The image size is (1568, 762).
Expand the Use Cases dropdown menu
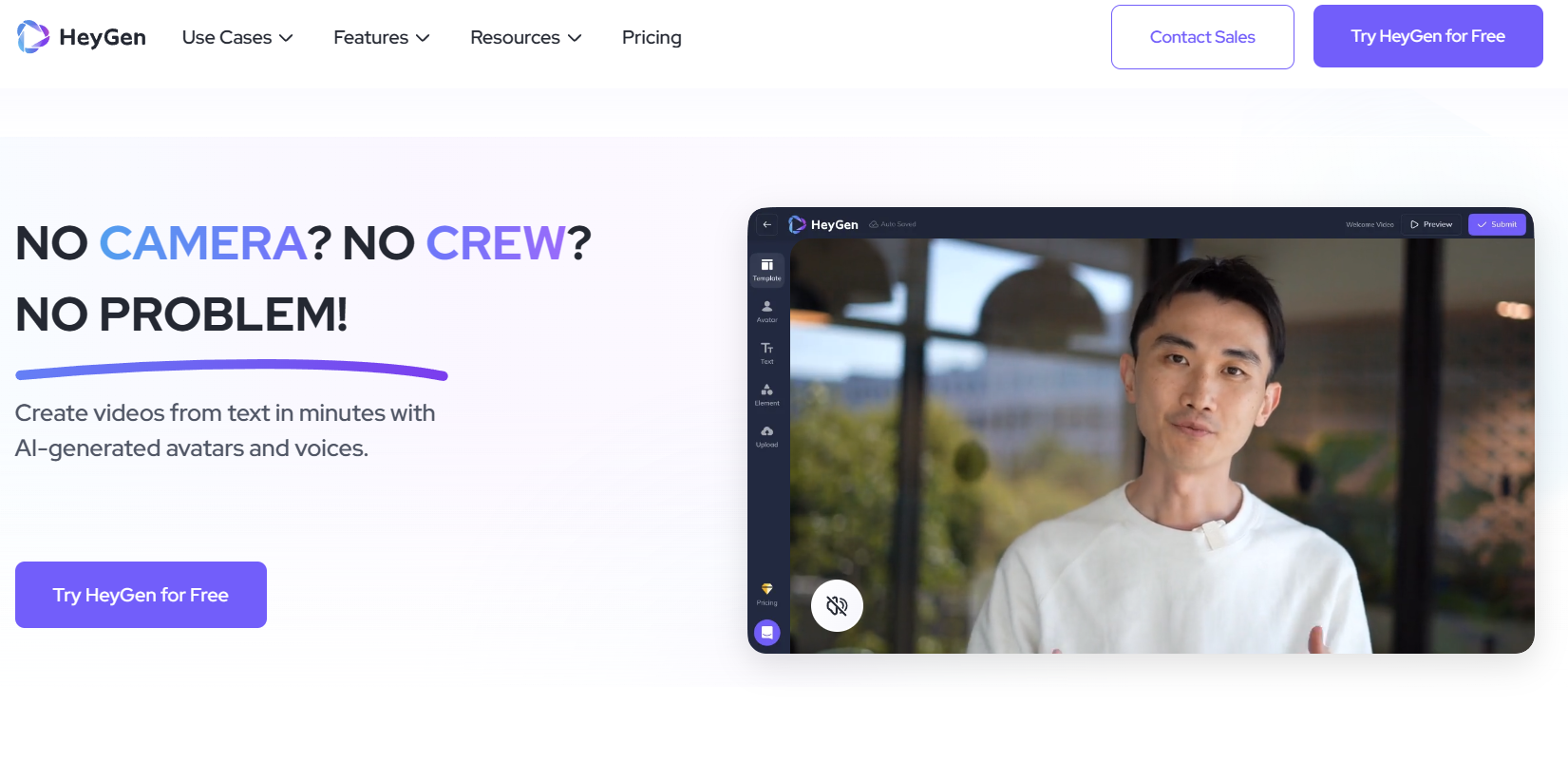coord(237,37)
